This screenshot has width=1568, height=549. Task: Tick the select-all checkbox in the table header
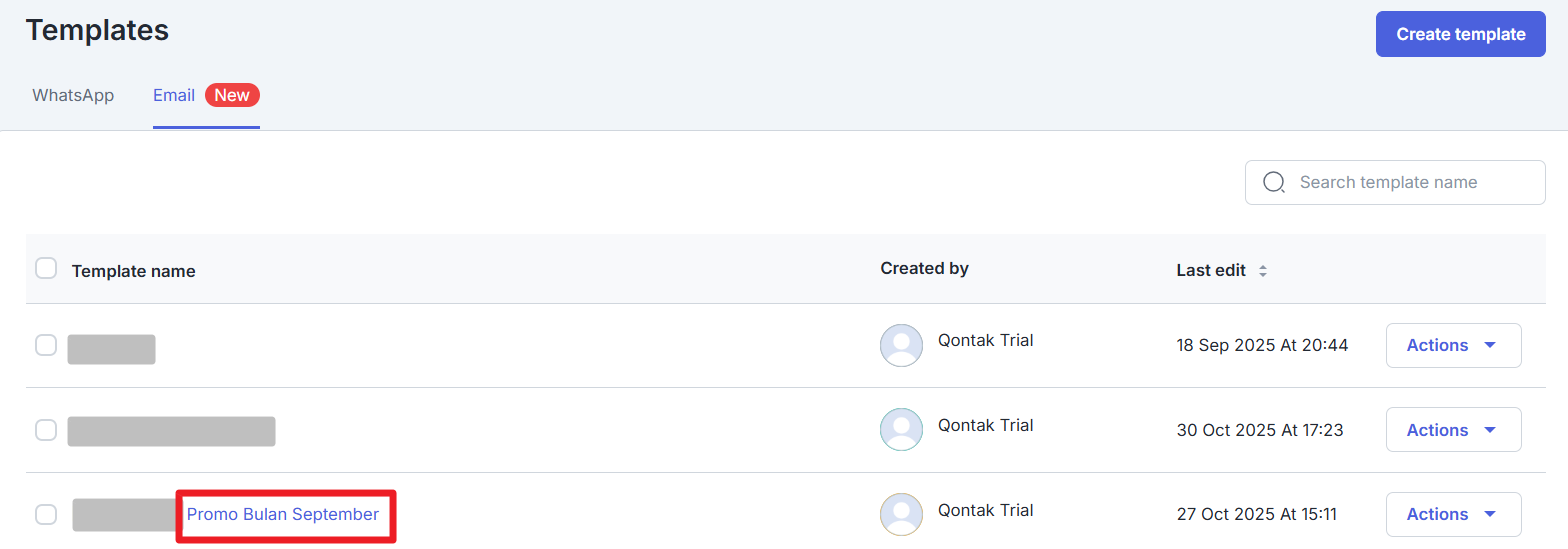point(46,268)
